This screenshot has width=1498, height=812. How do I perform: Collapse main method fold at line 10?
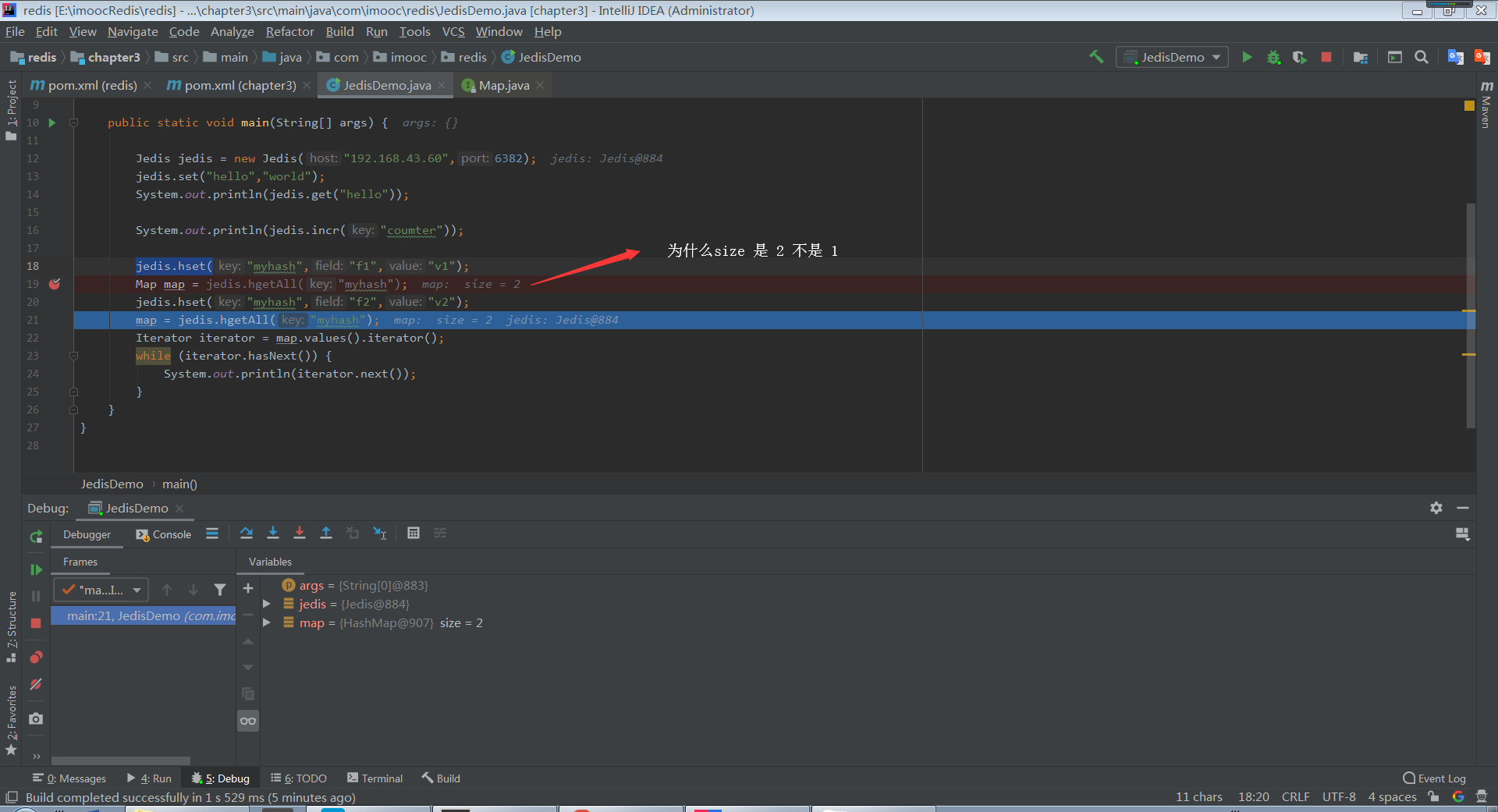coord(73,122)
